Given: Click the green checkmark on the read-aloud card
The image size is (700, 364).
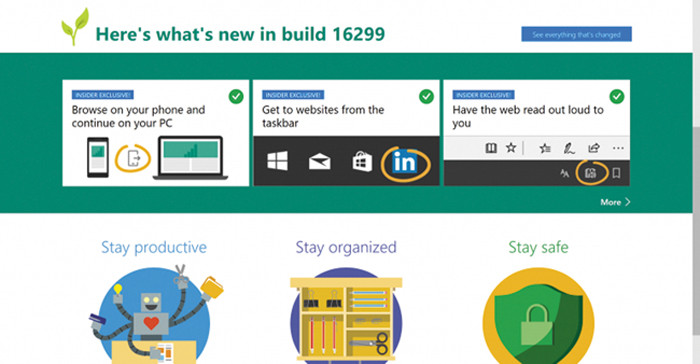Looking at the screenshot, I should 617,96.
